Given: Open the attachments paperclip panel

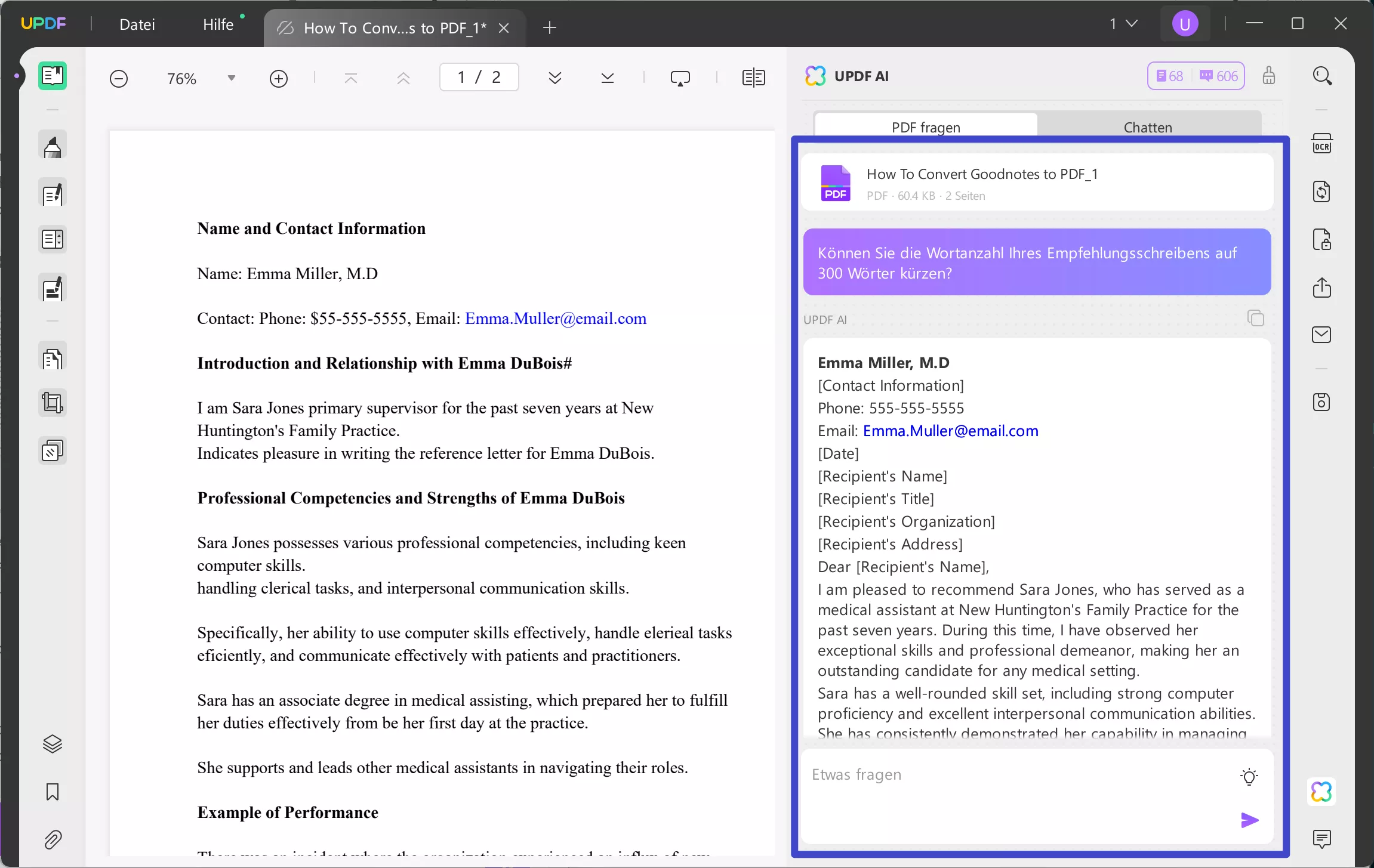Looking at the screenshot, I should click(53, 839).
